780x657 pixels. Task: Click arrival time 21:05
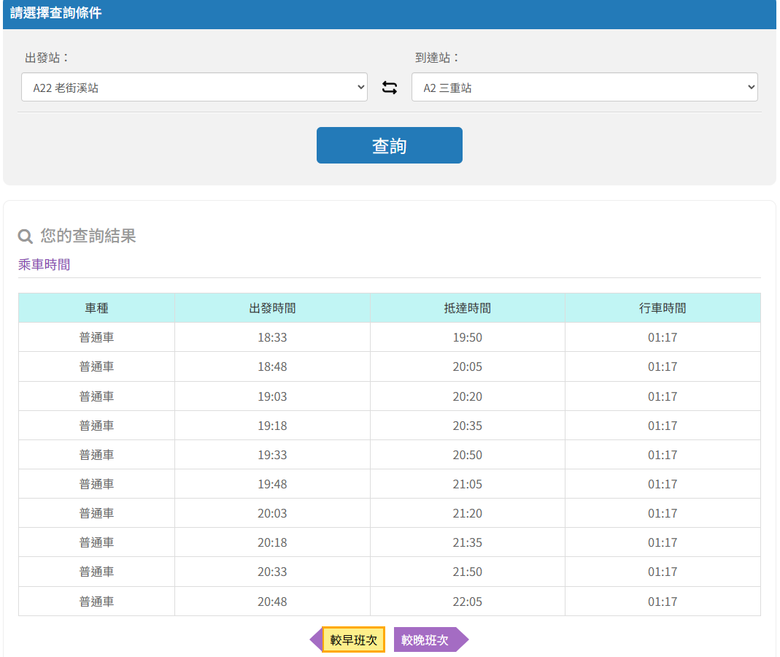tap(467, 484)
